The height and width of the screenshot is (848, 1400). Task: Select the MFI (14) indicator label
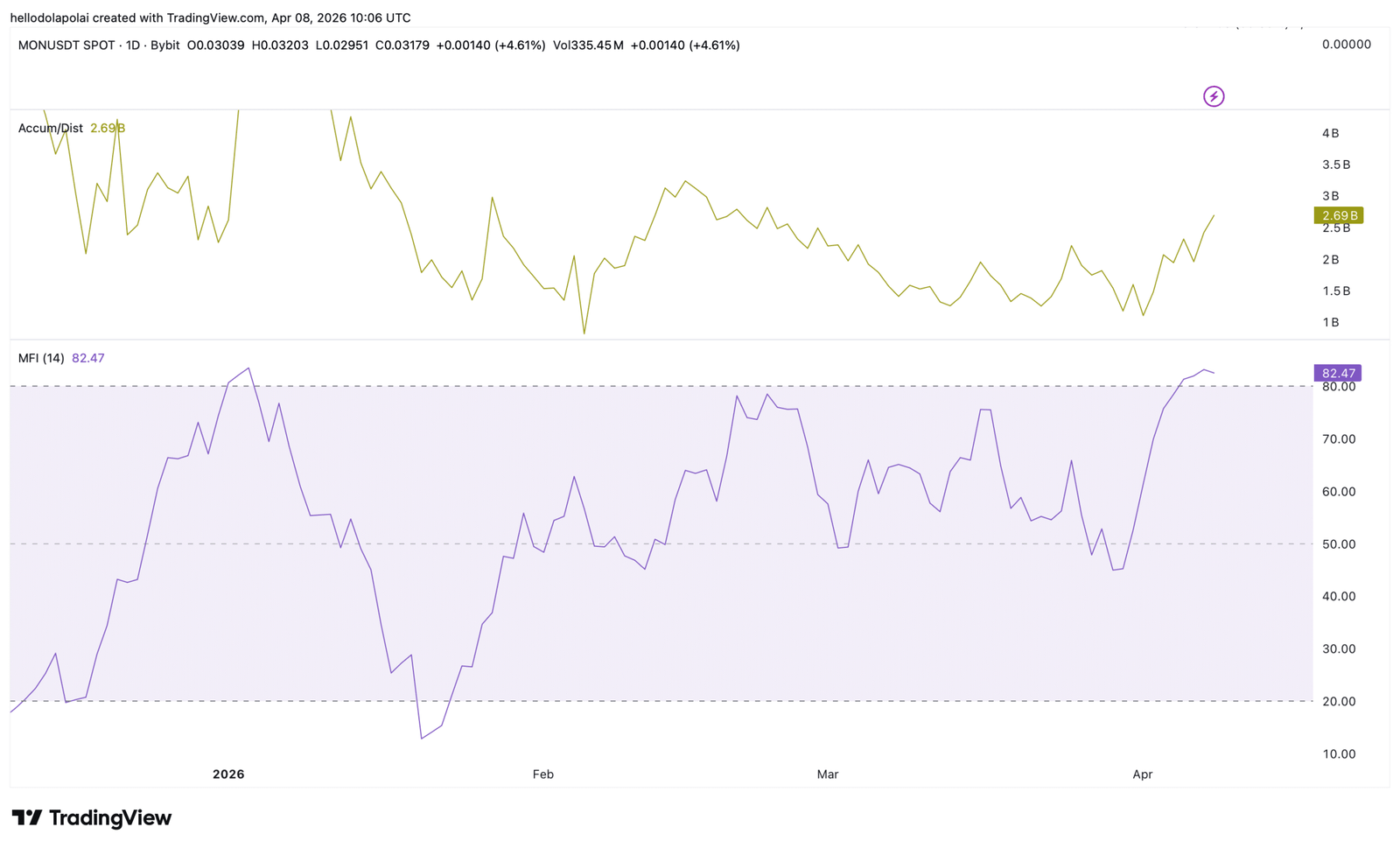coord(41,359)
